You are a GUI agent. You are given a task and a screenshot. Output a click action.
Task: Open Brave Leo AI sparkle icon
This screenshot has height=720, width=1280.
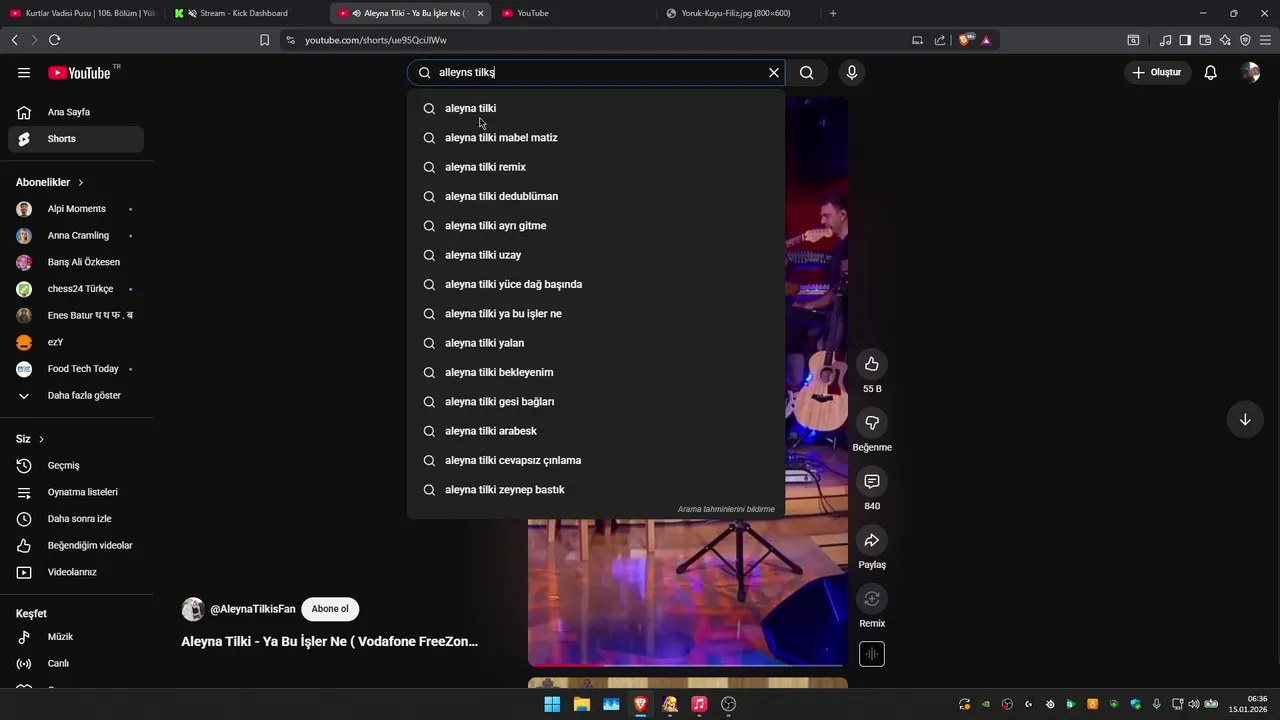point(1225,40)
